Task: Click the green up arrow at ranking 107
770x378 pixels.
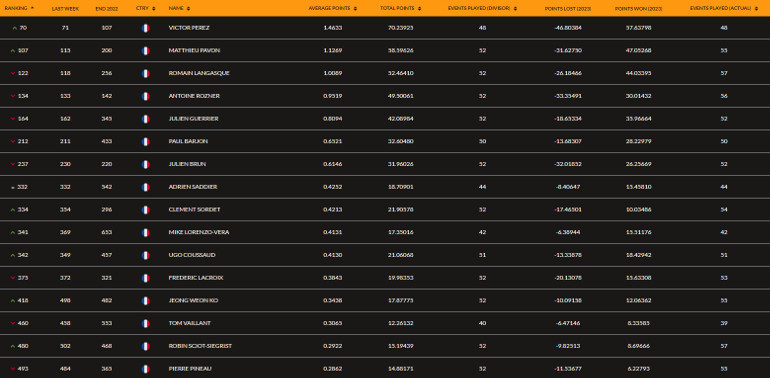Action: click(12, 51)
